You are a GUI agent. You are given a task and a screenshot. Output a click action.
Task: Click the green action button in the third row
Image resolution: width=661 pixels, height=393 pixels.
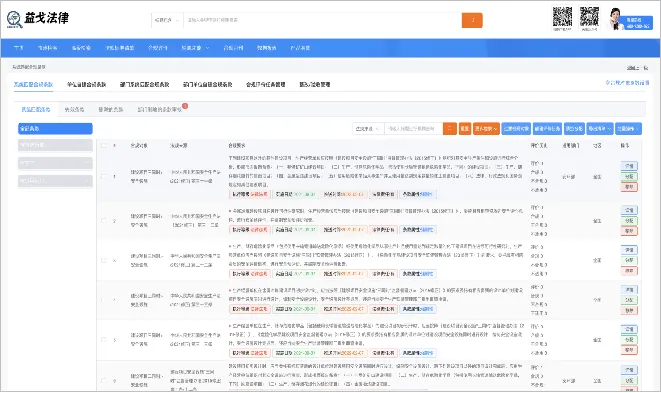[x=629, y=260]
